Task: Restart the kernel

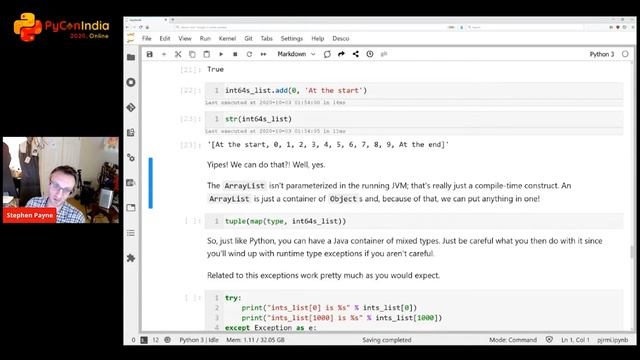Action: point(249,54)
